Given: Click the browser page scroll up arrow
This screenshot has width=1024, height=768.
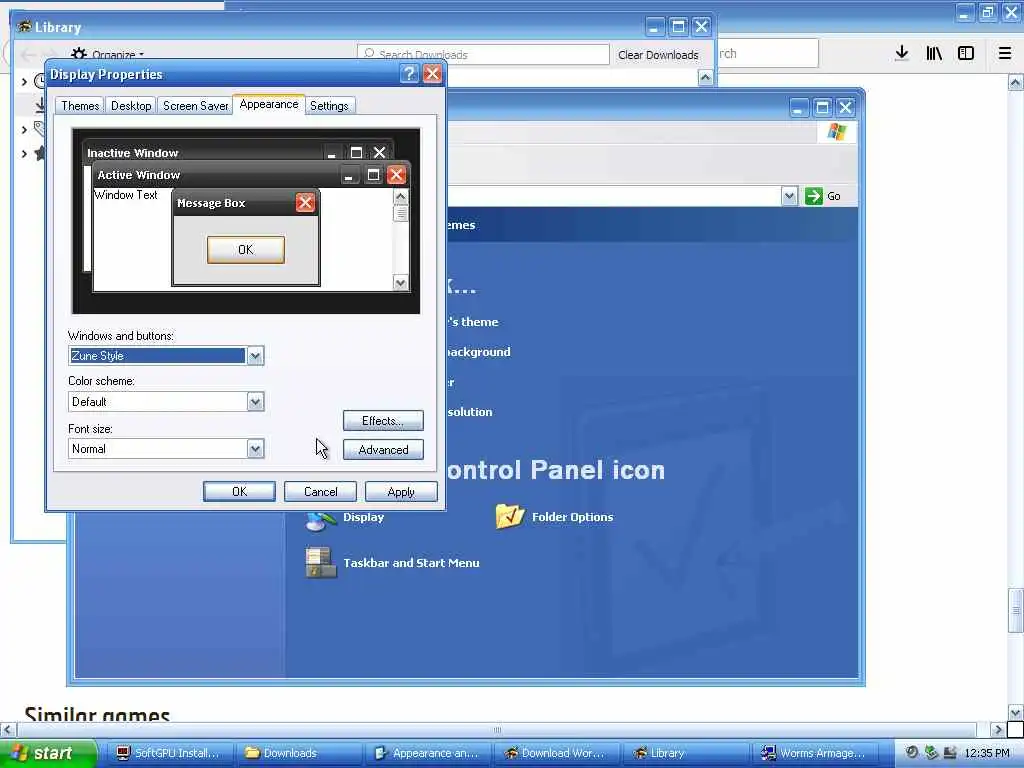Looking at the screenshot, I should click(x=1015, y=83).
